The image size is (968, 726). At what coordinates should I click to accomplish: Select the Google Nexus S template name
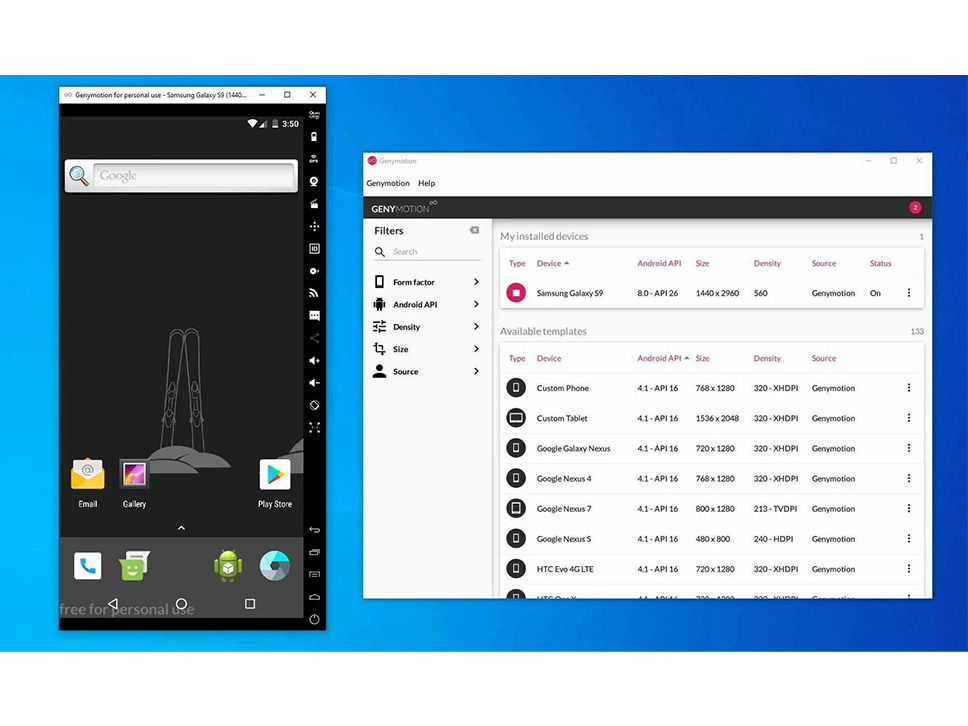(564, 539)
